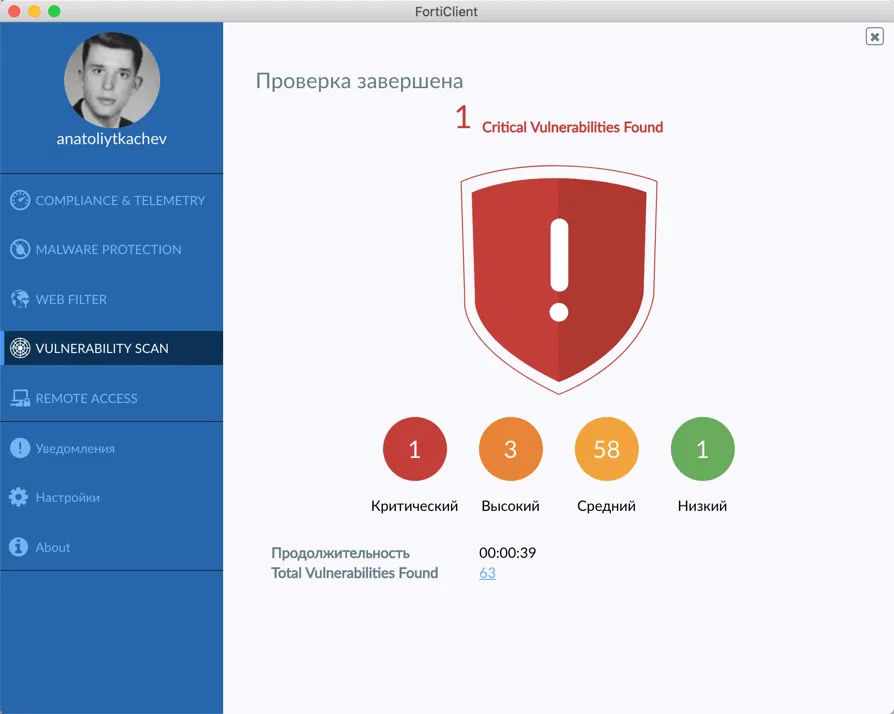The height and width of the screenshot is (714, 894).
Task: Click the username anatoliytkachev
Action: click(x=112, y=139)
